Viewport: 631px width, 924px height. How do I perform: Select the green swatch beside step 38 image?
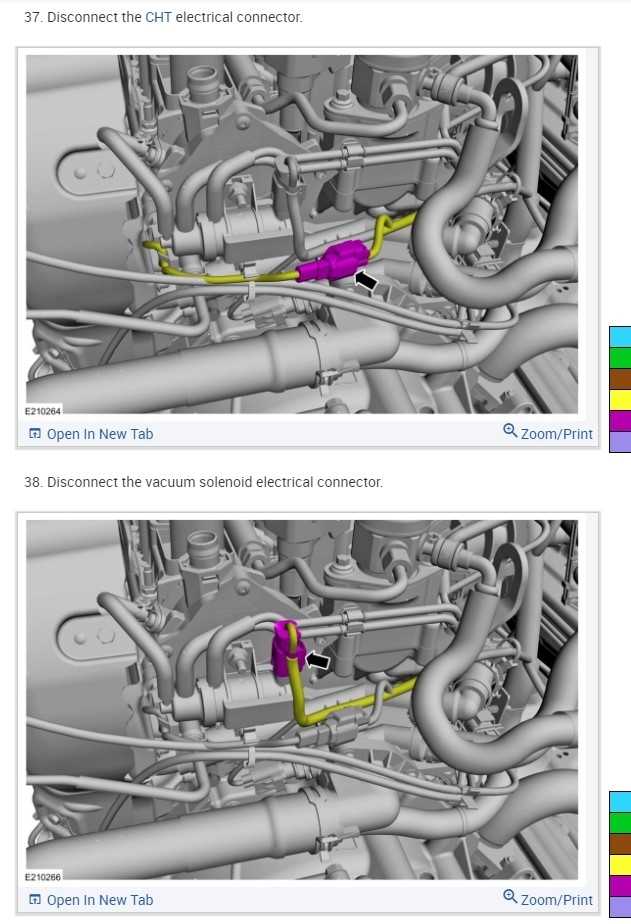coord(620,823)
